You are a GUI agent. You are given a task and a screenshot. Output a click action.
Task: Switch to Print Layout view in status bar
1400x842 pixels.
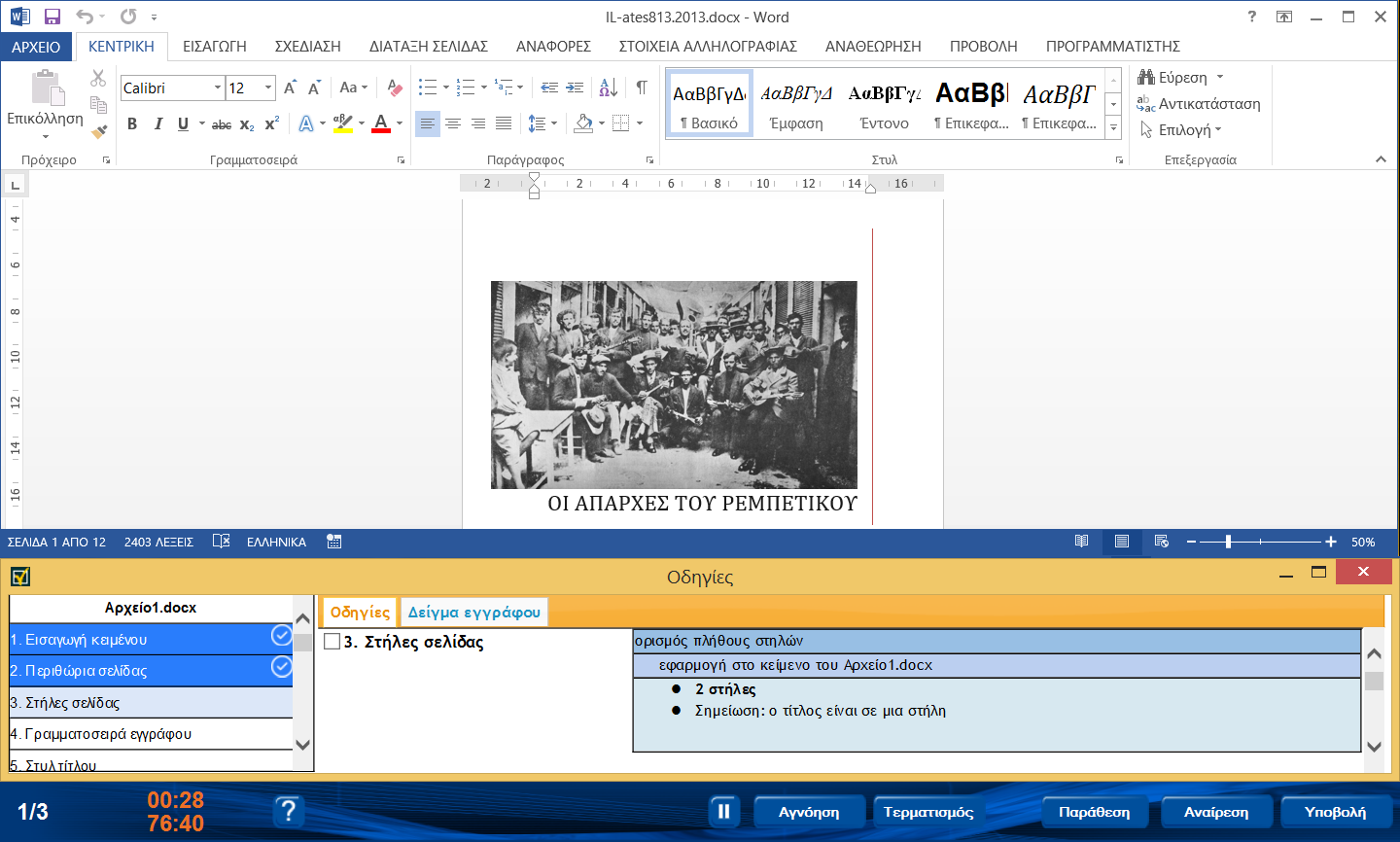[x=1122, y=542]
